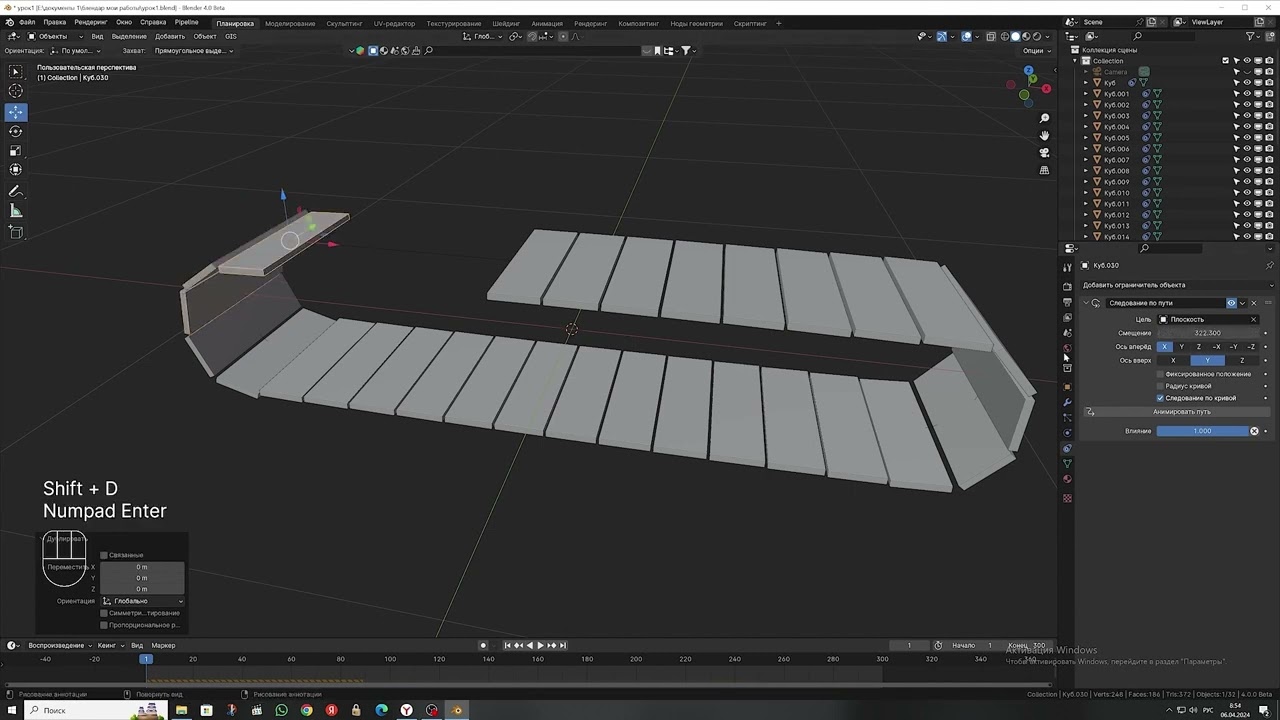Open the Material properties tab

point(1067,479)
